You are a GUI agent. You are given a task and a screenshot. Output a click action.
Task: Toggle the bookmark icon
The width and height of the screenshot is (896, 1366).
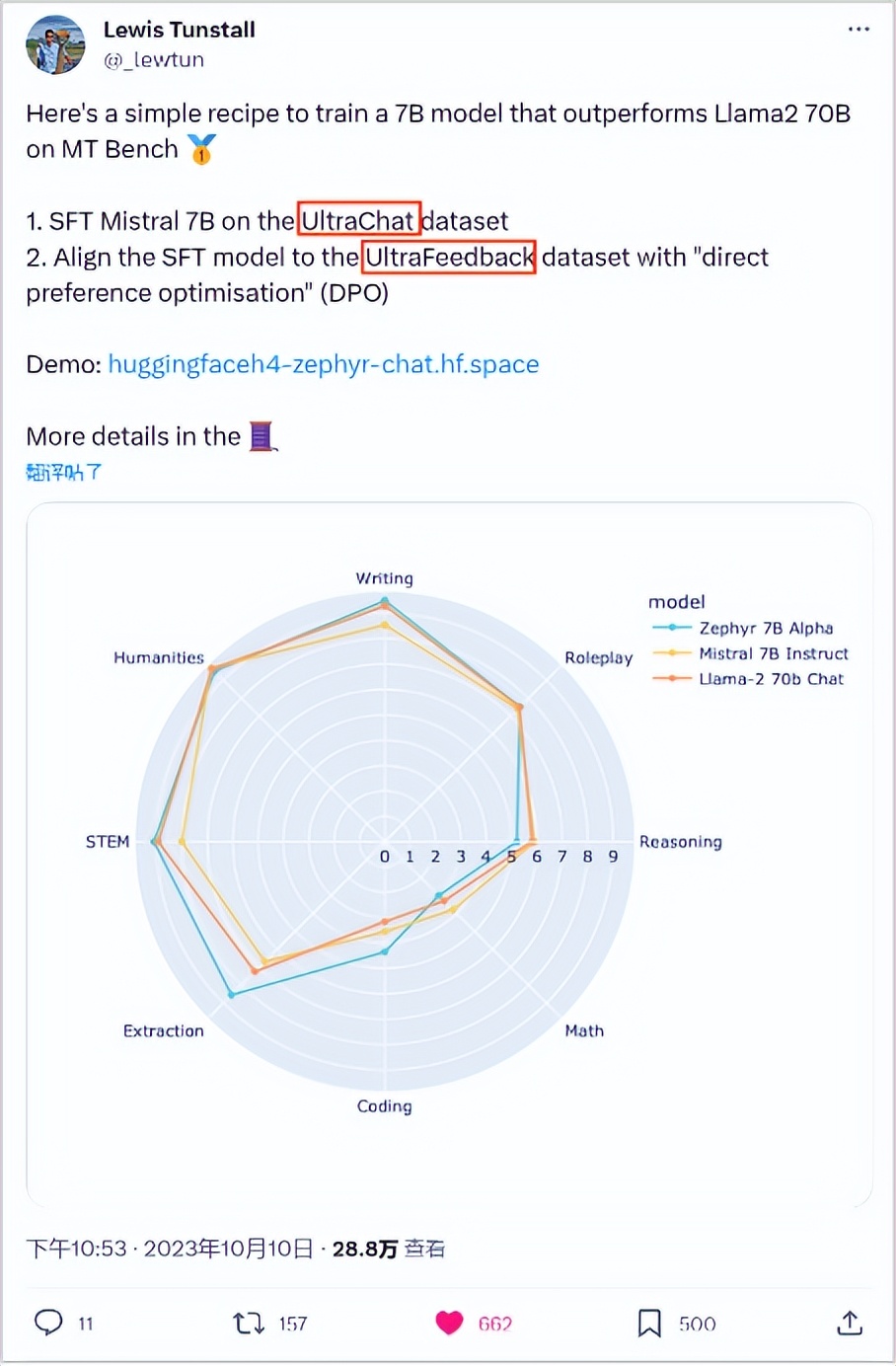coord(649,1323)
